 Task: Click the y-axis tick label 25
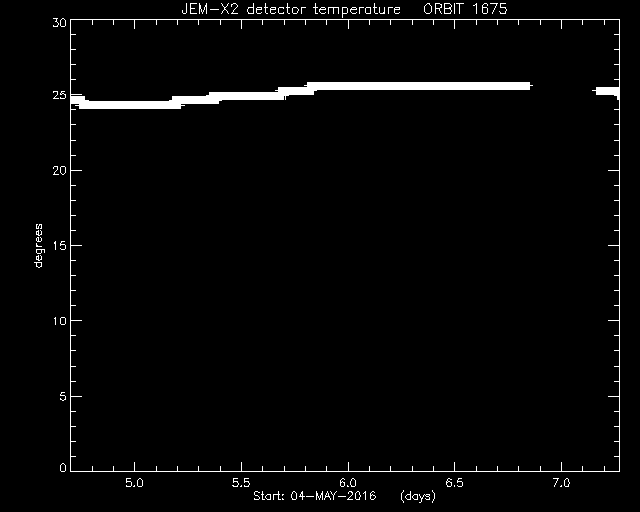pyautogui.click(x=60, y=95)
